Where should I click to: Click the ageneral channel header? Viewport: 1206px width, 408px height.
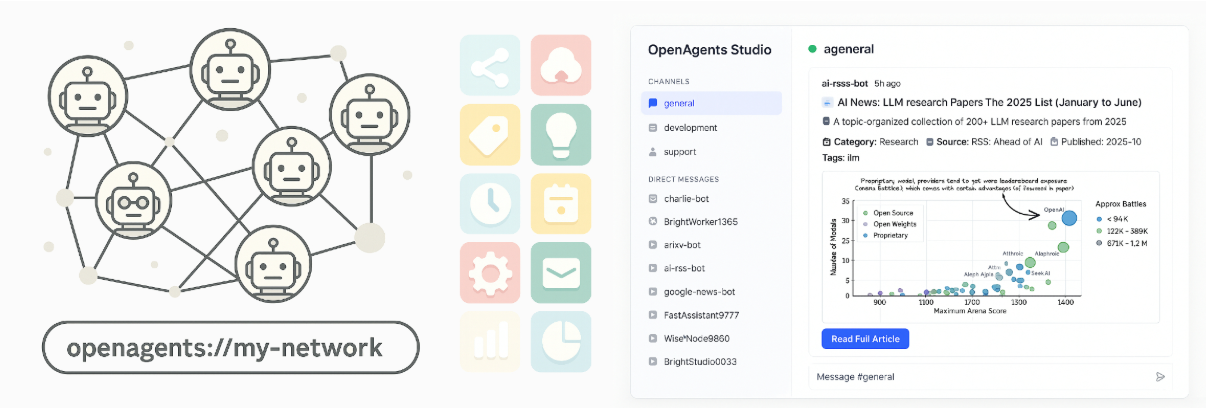[x=849, y=48]
